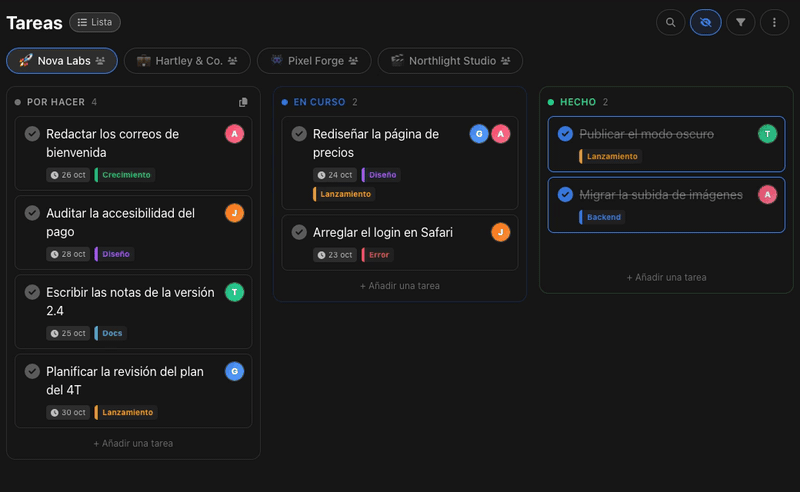The width and height of the screenshot is (800, 492).
Task: Click the 28 oct due date chip
Action: coord(68,254)
